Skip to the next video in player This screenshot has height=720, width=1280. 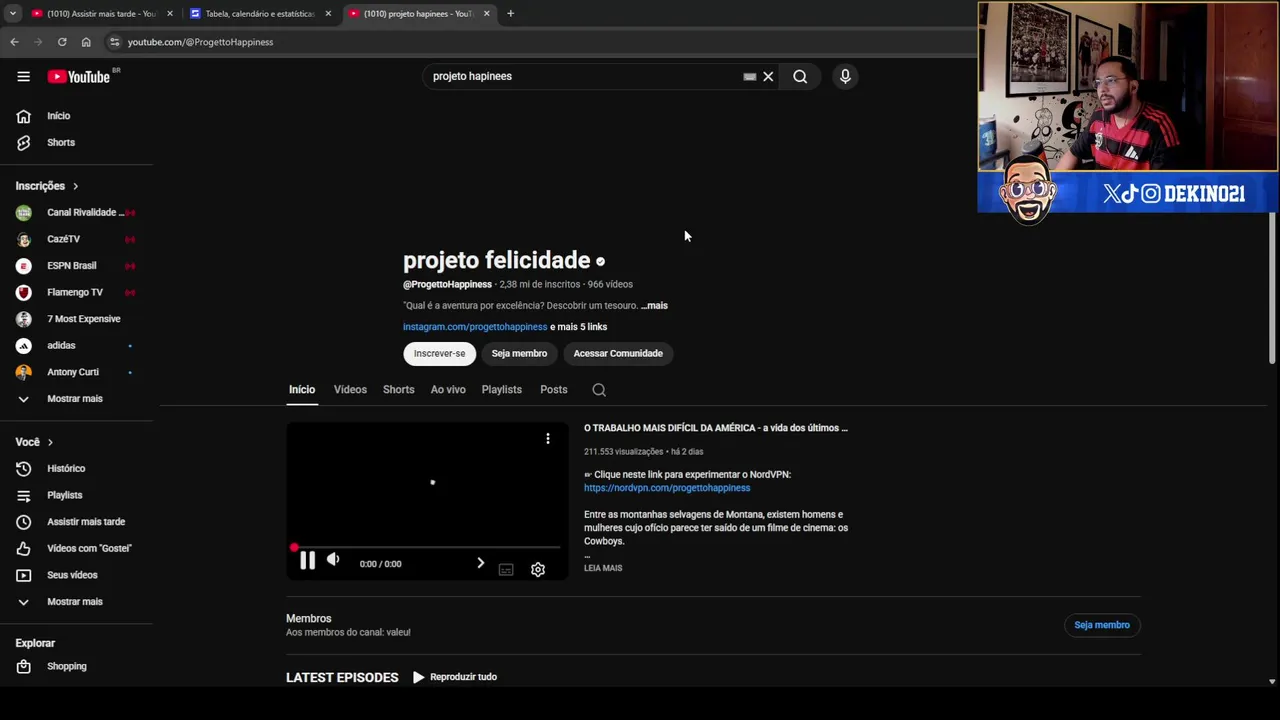point(480,563)
